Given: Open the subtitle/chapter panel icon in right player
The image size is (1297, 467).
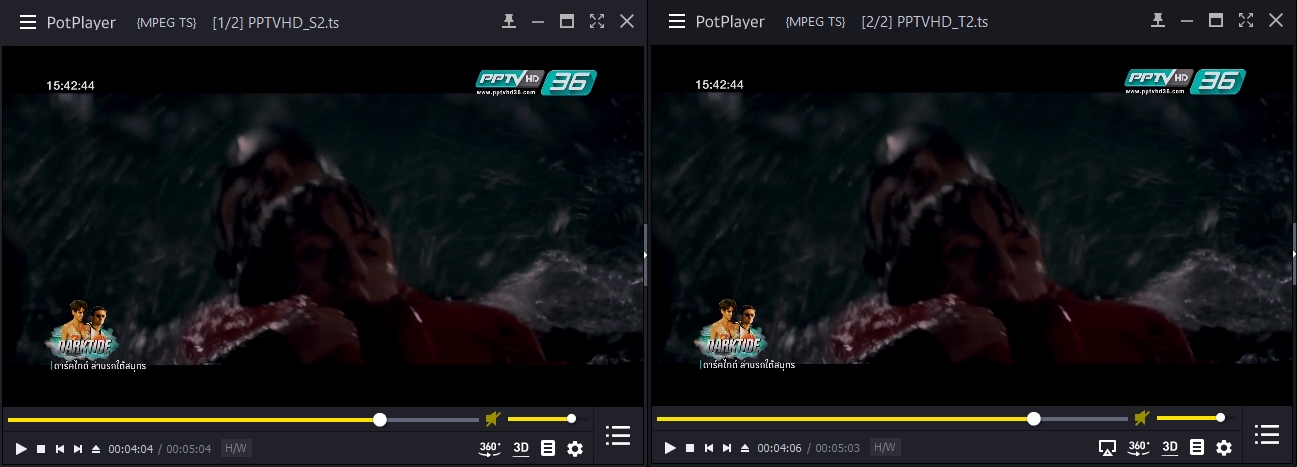Looking at the screenshot, I should click(1197, 449).
